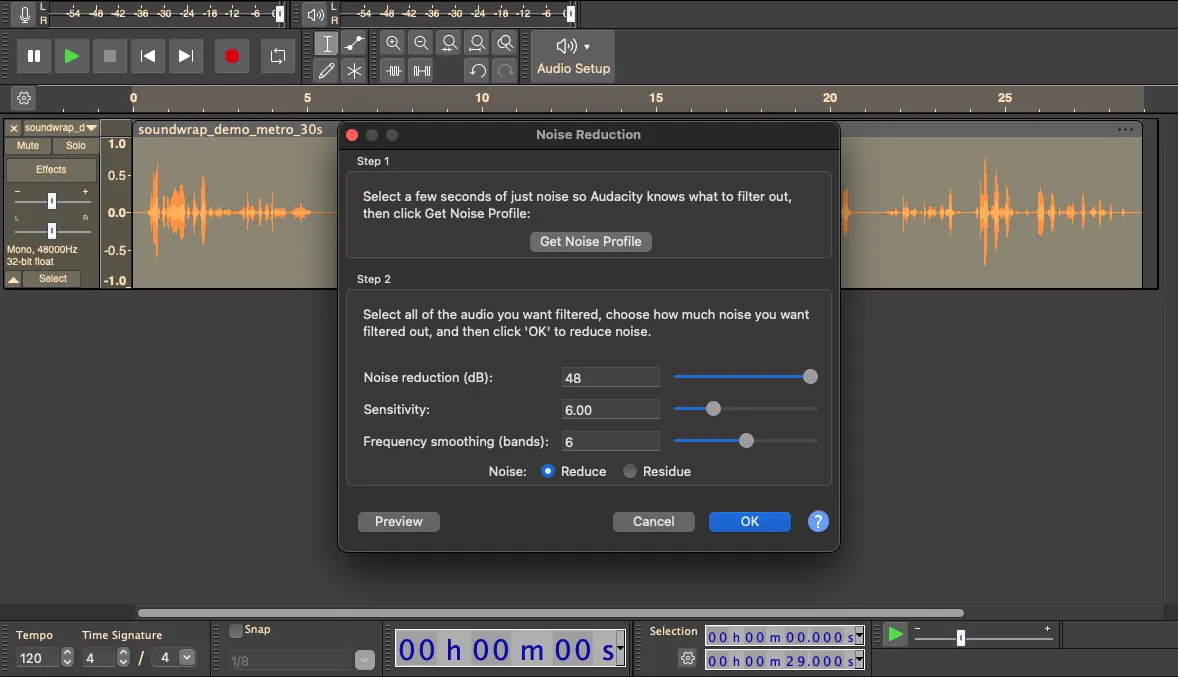1178x677 pixels.
Task: Silence audio selection icon
Action: [421, 71]
